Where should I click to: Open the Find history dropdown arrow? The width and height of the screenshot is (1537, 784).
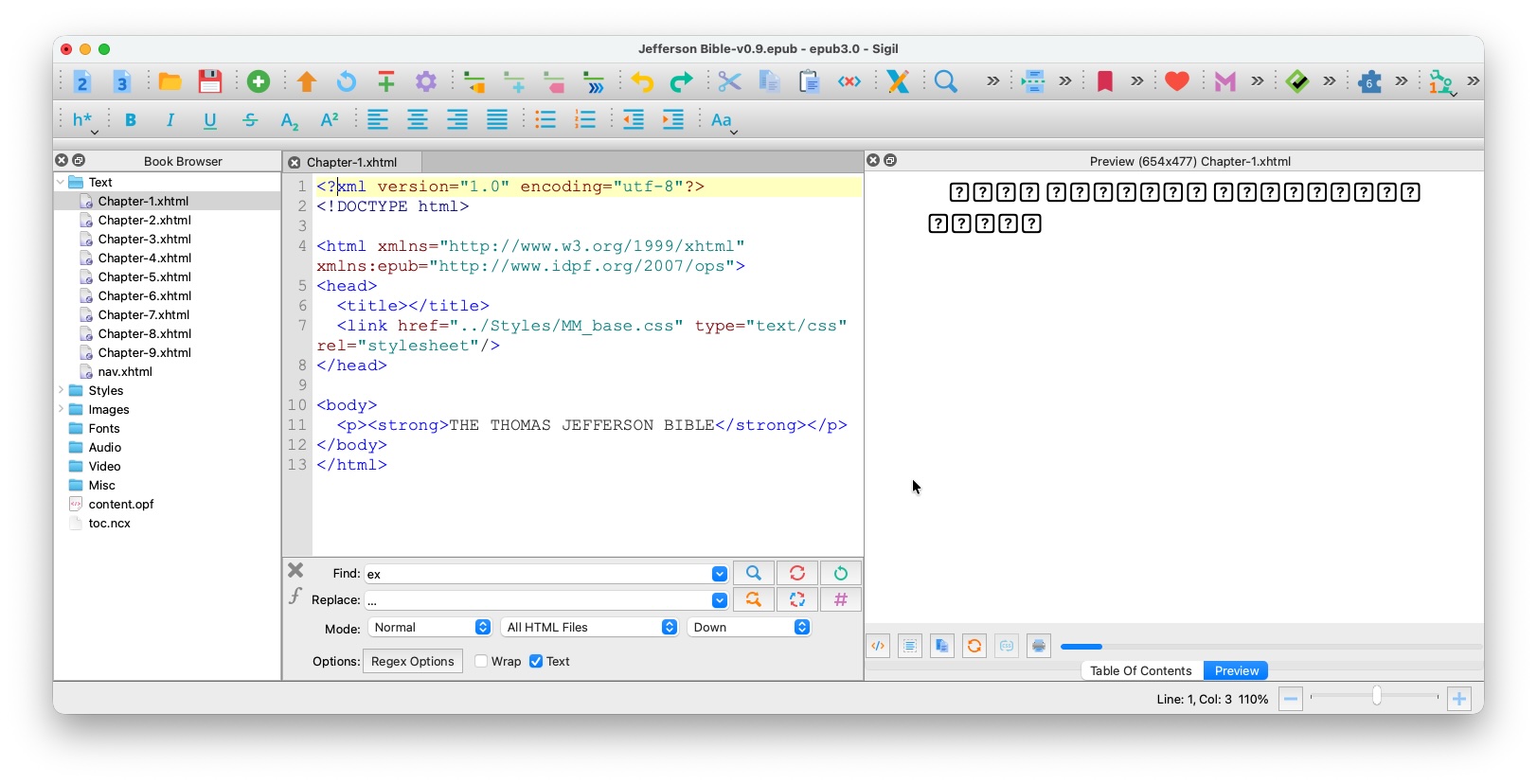click(x=720, y=574)
